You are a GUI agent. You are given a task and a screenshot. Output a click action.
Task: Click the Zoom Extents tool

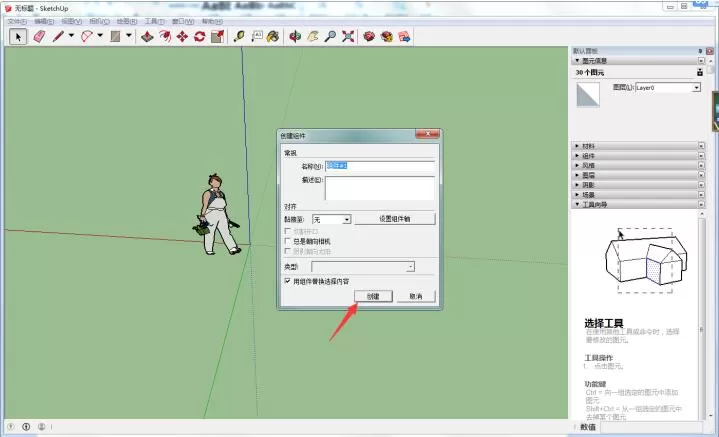click(x=348, y=37)
